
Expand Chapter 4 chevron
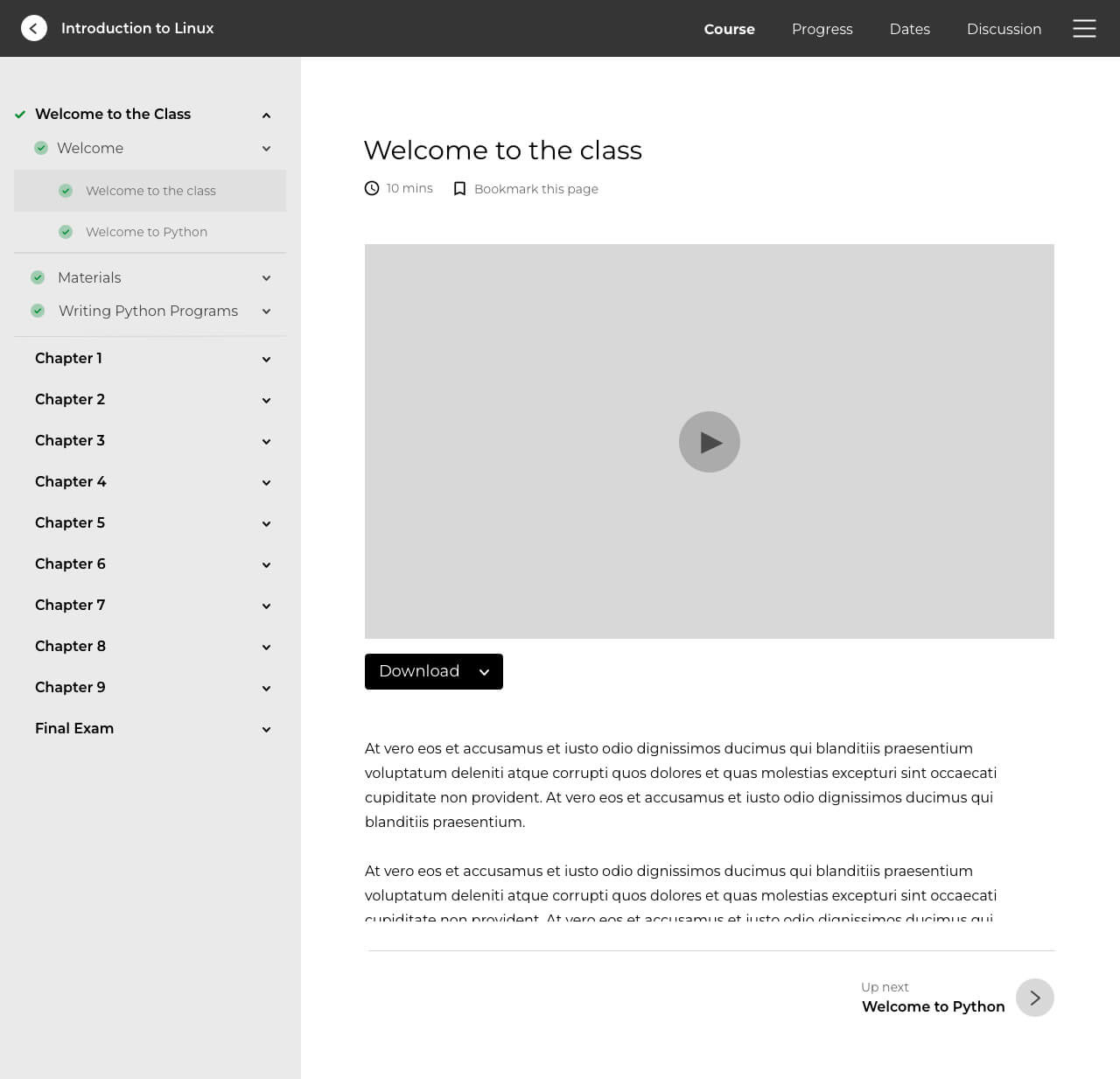266,482
